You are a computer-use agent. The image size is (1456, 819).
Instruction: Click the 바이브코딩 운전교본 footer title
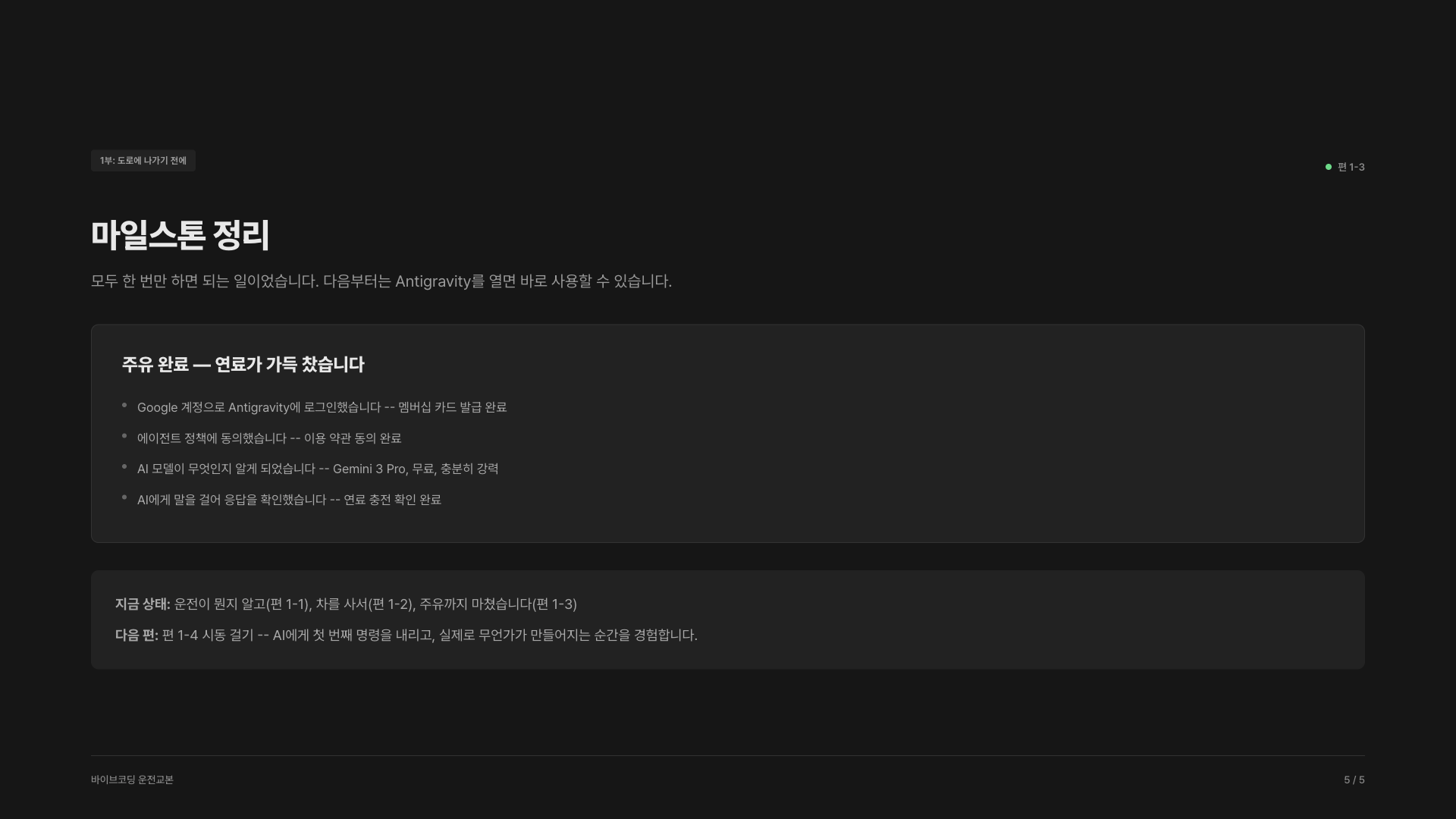(132, 780)
